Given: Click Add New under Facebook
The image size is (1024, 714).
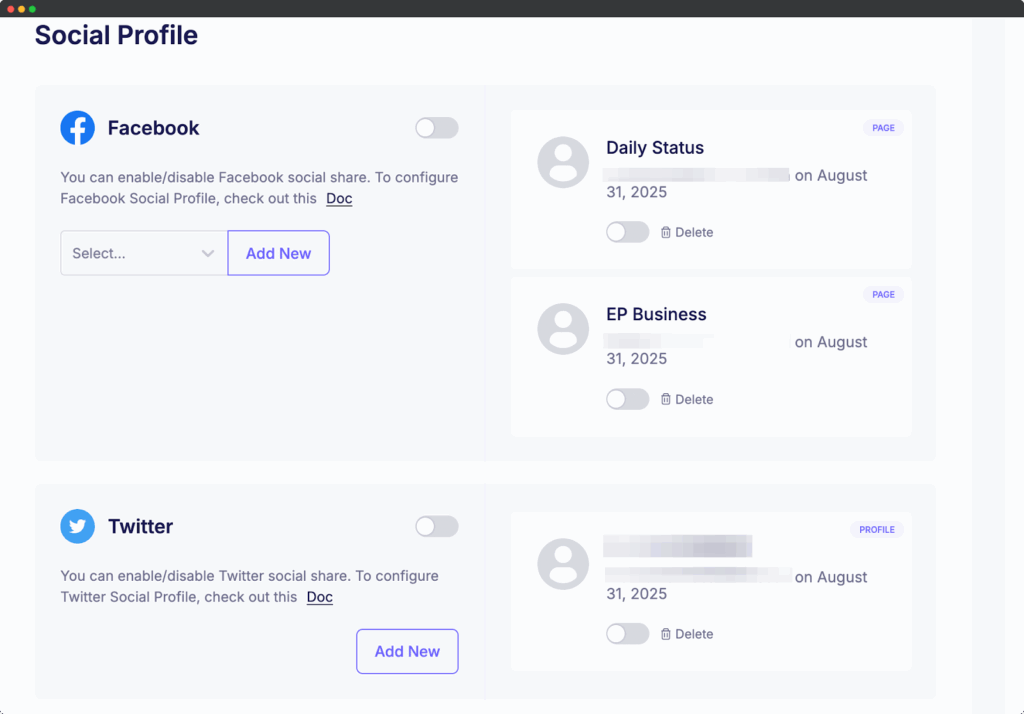Looking at the screenshot, I should [x=278, y=253].
